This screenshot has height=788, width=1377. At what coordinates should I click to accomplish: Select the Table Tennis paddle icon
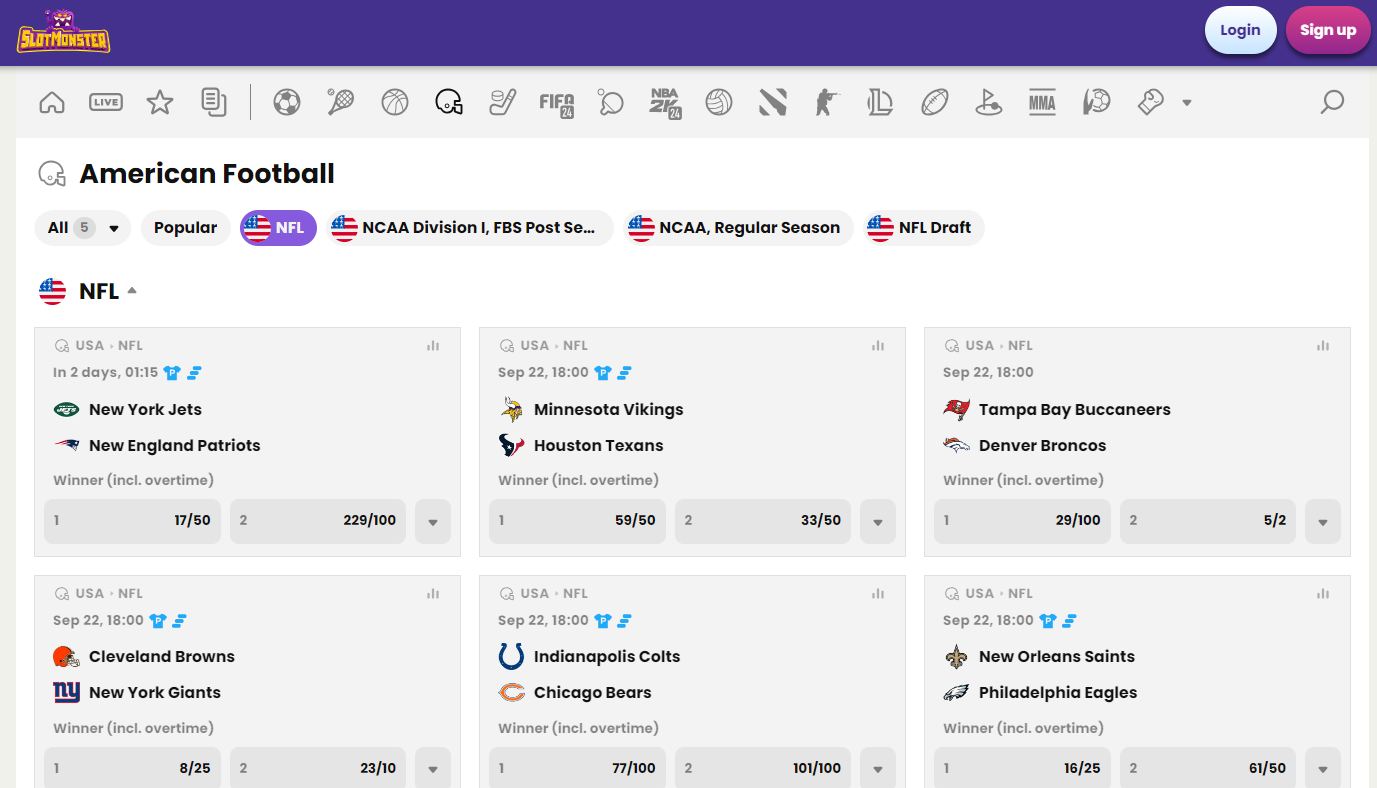click(610, 102)
